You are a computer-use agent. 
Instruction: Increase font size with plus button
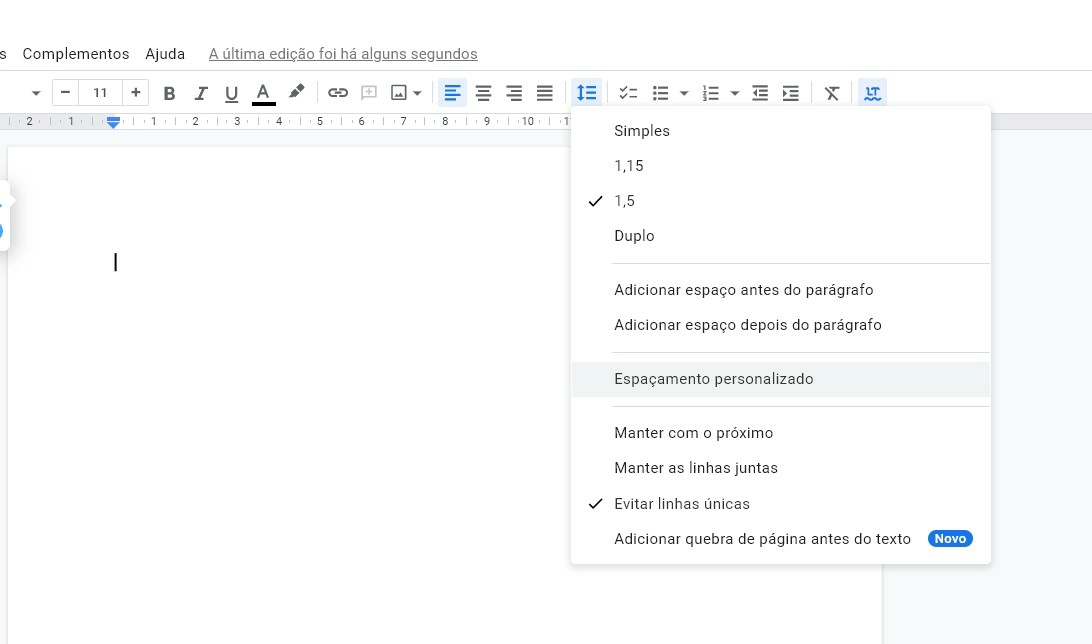coord(136,93)
